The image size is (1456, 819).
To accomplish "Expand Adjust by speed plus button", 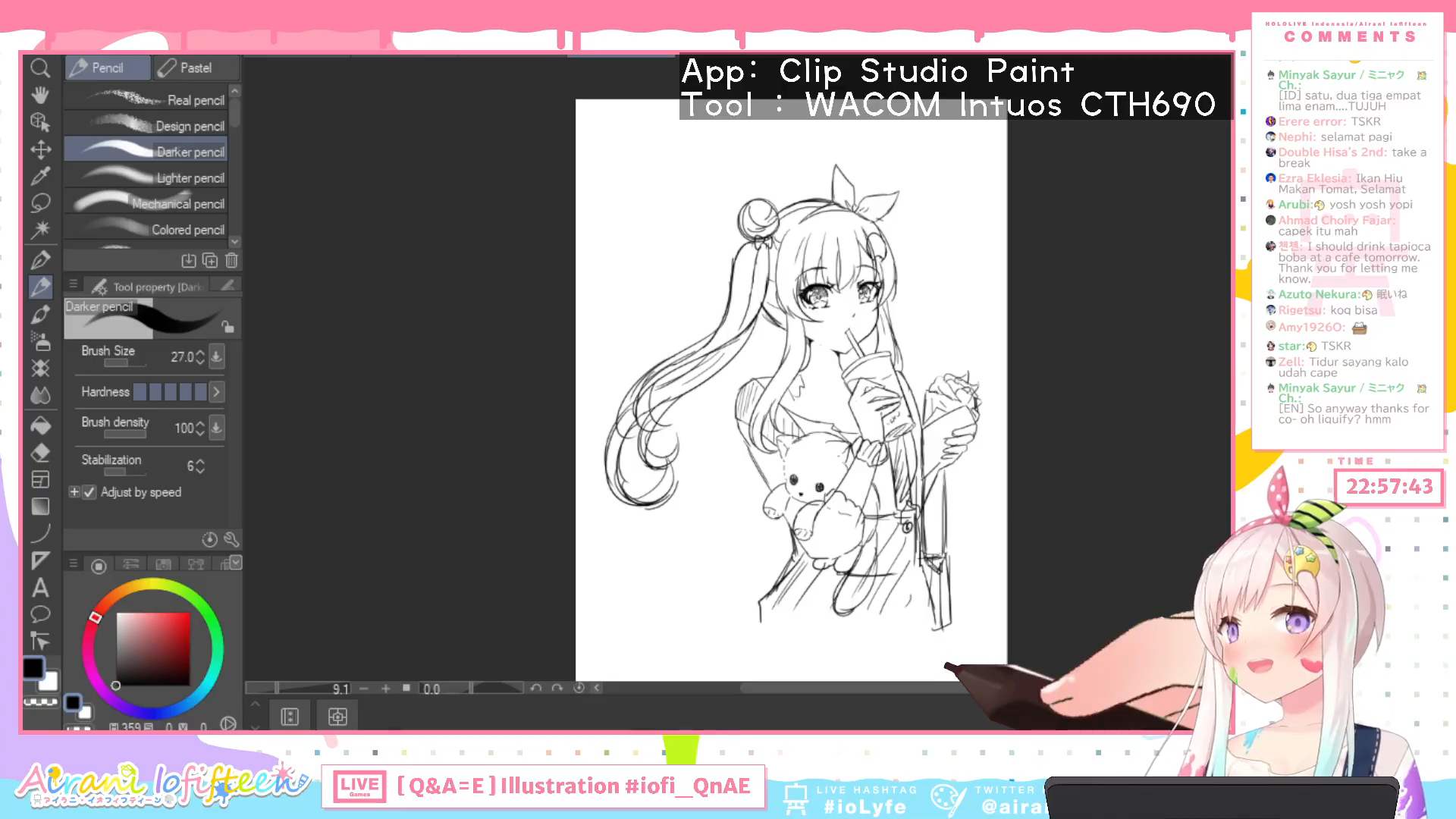I will 74,492.
